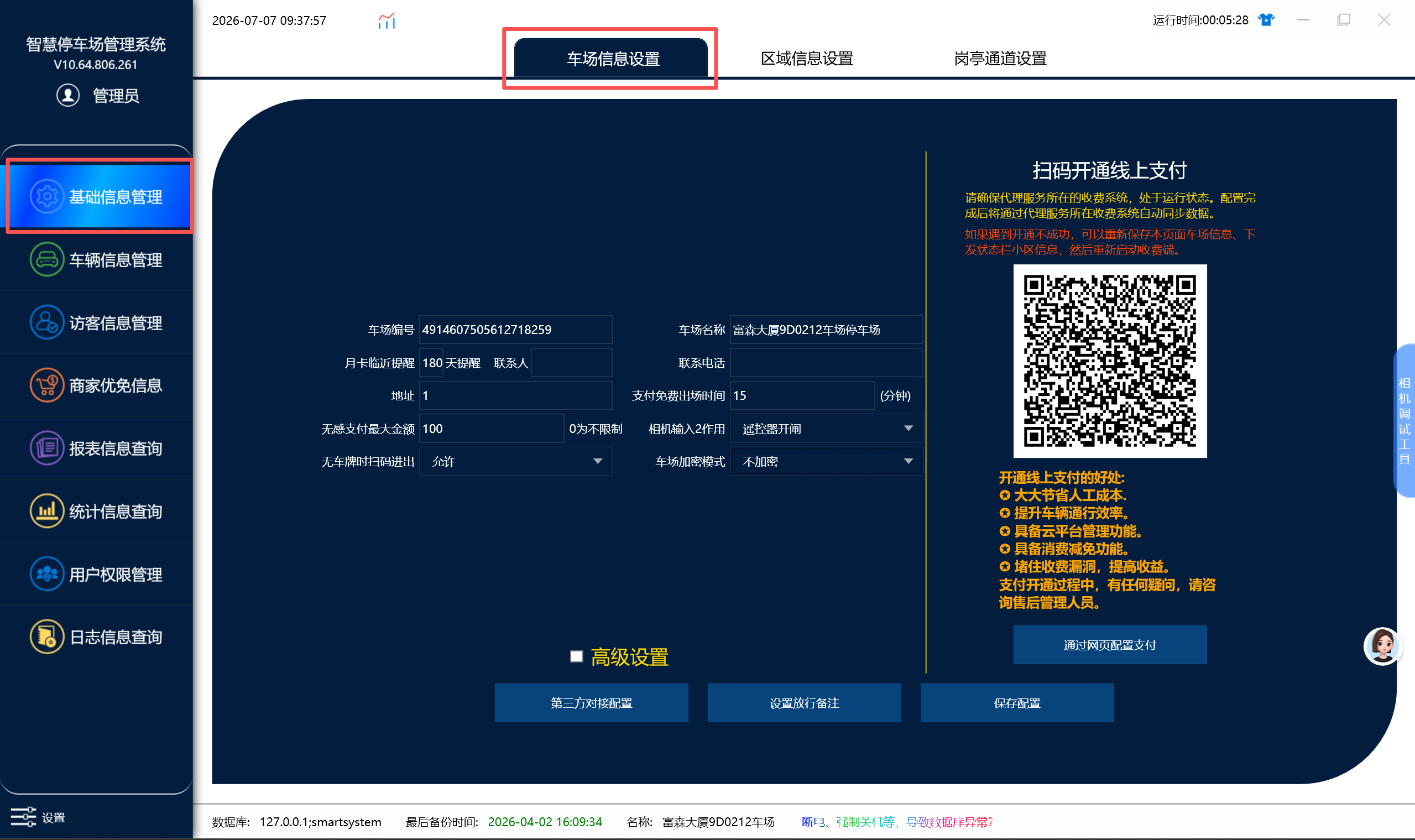Viewport: 1415px width, 840px height.
Task: Click the 第三方对接配置 button
Action: coord(592,703)
